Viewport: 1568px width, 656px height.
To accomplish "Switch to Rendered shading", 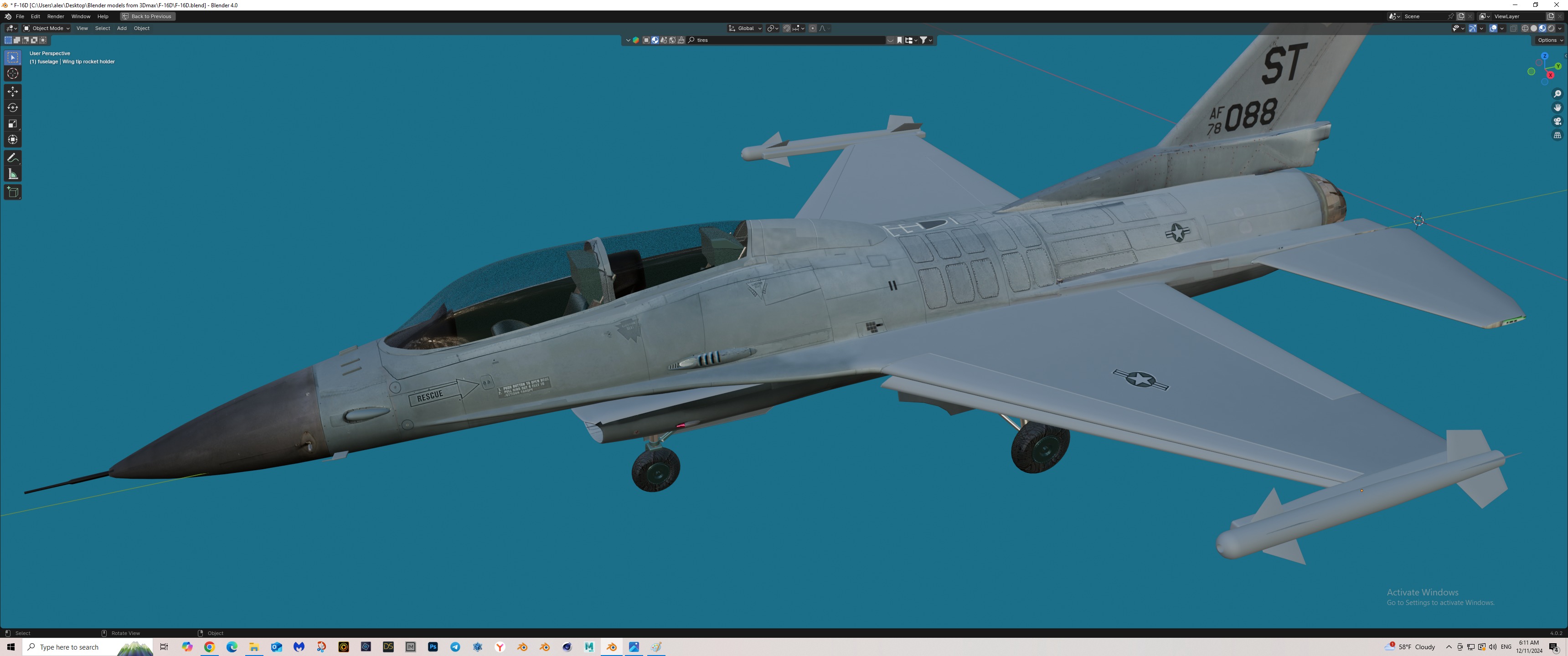I will coord(1551,29).
